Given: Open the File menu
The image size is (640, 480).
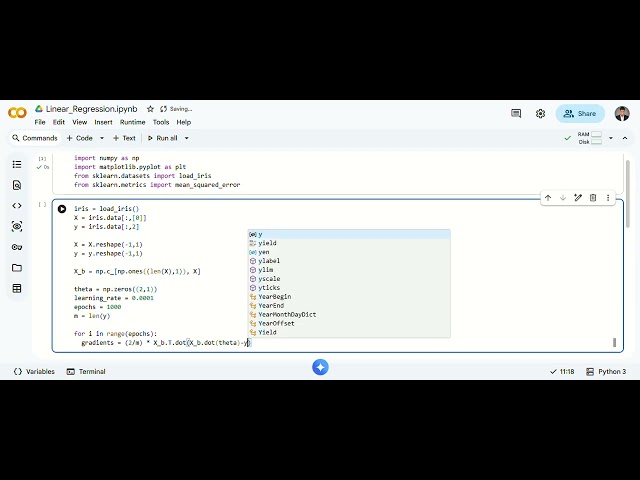Looking at the screenshot, I should (40, 122).
